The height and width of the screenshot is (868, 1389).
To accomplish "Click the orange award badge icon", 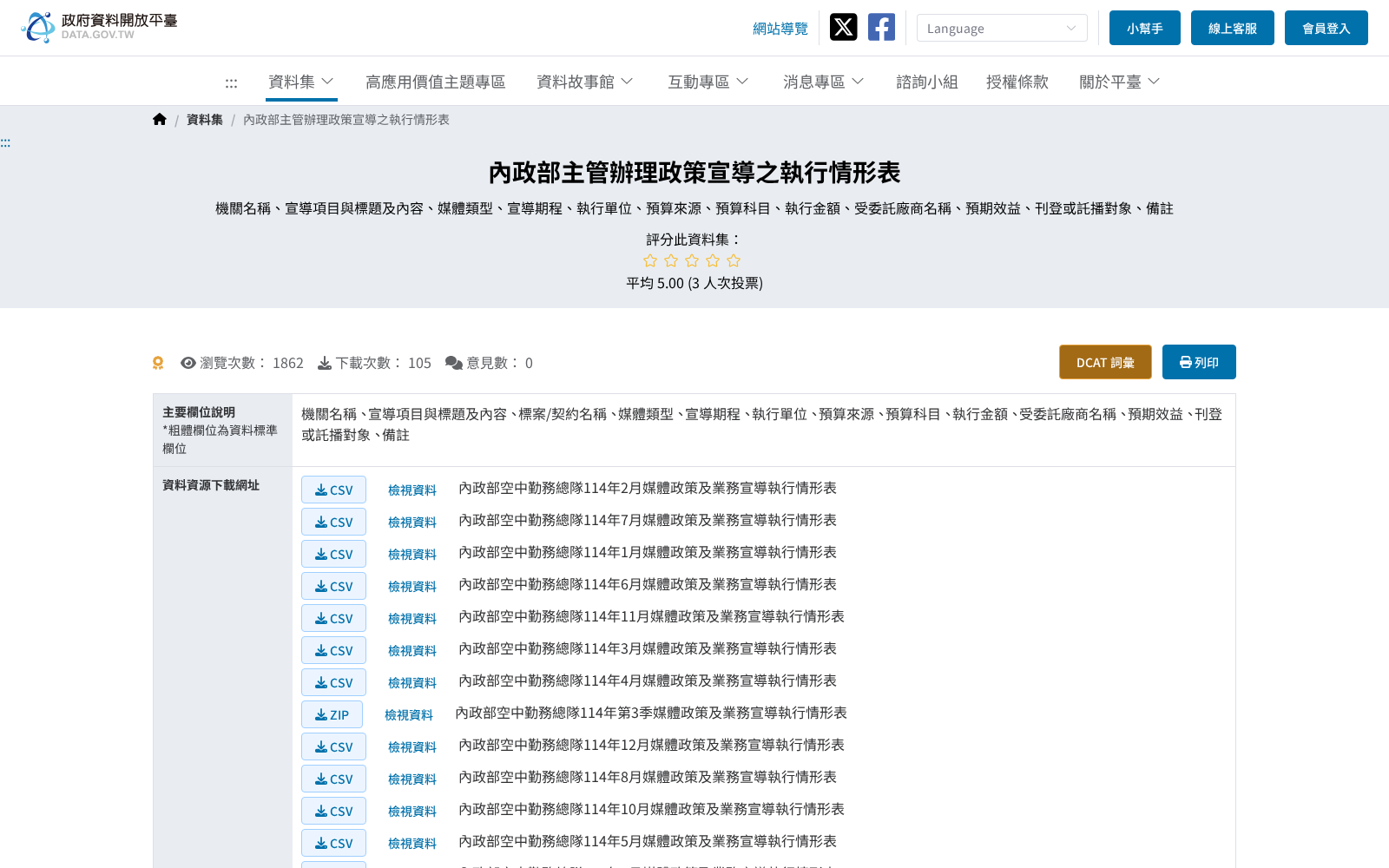I will [x=158, y=363].
